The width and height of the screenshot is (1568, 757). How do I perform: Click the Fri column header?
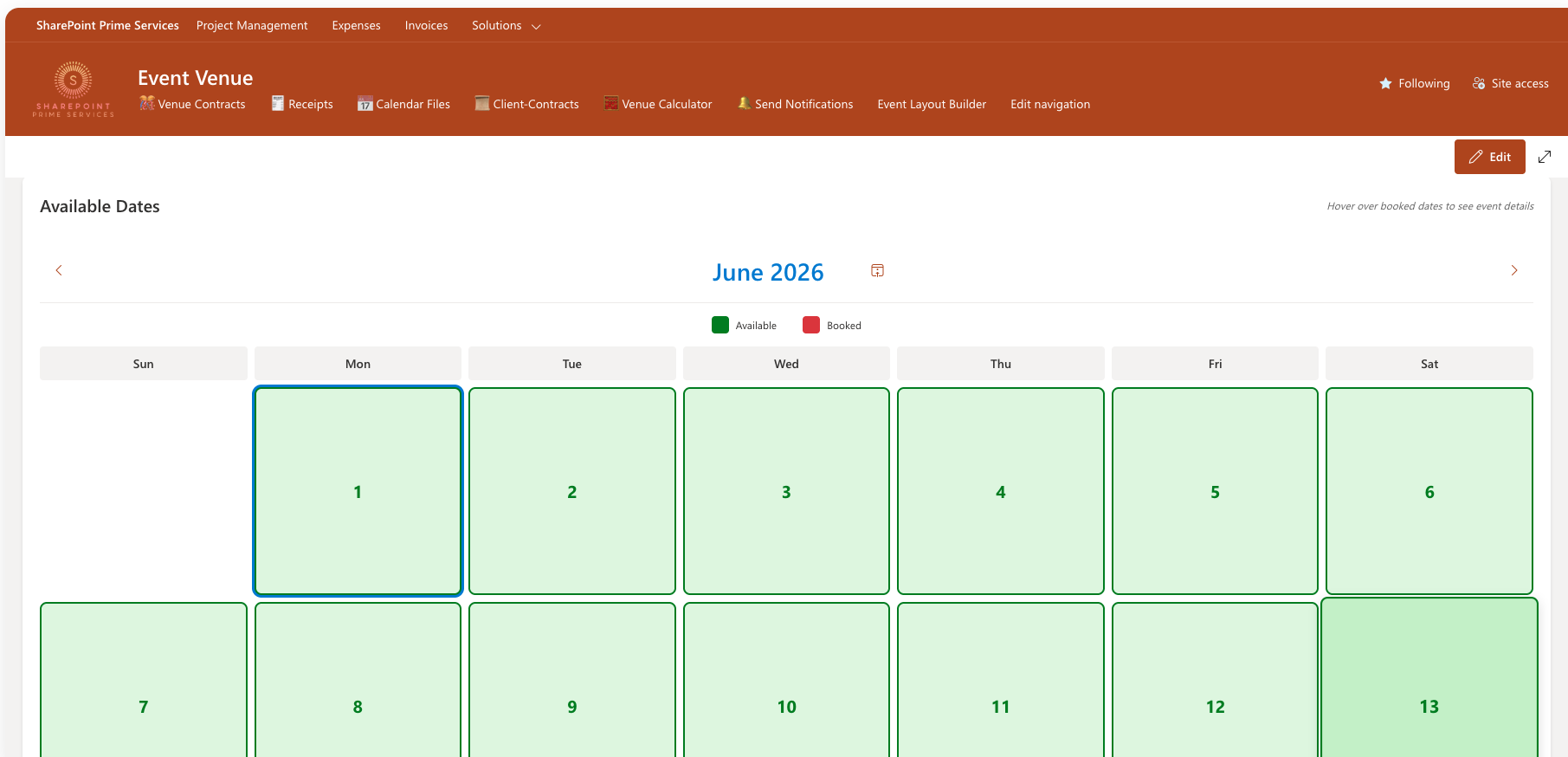1215,364
